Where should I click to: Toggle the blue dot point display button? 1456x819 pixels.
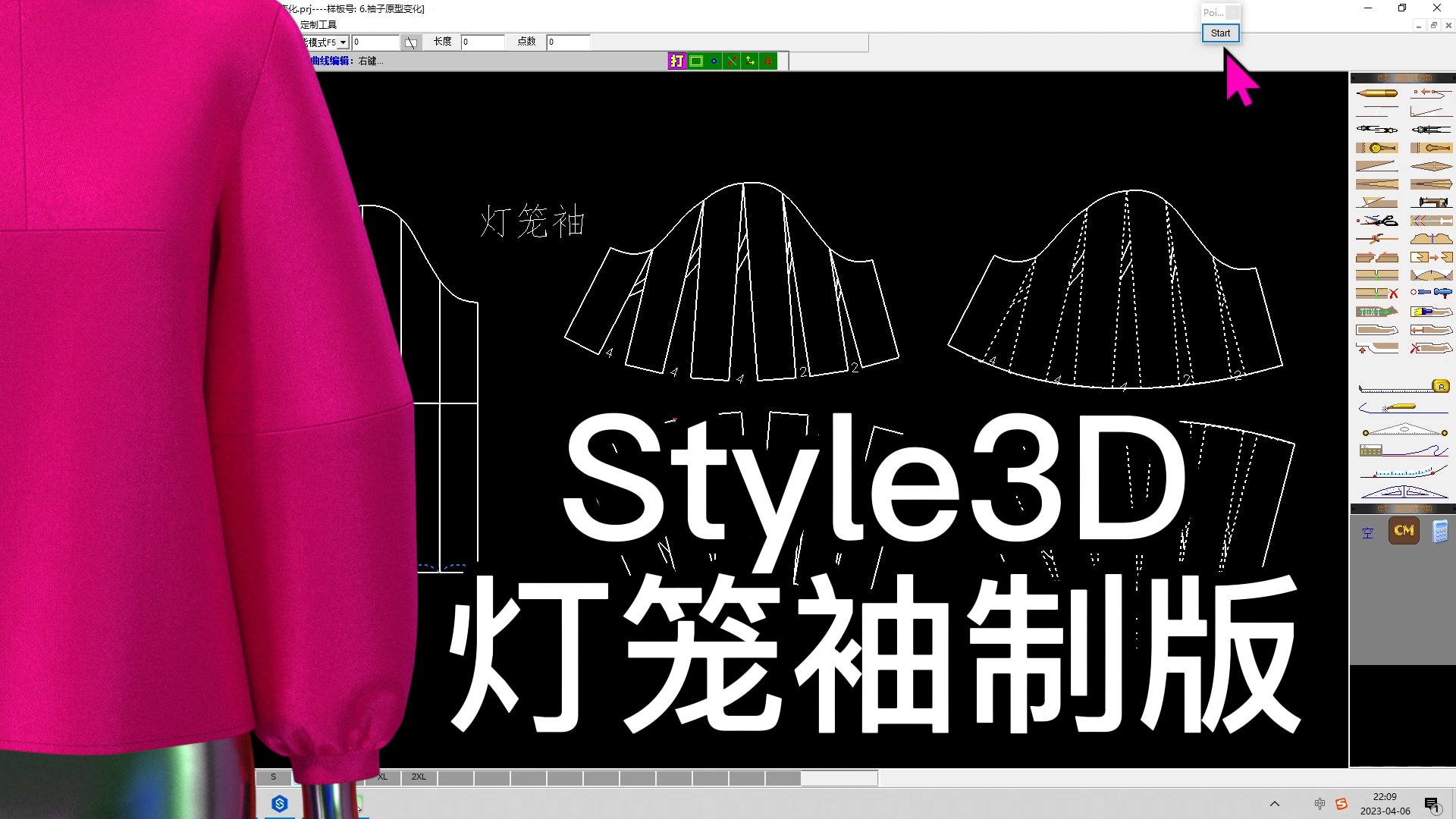(x=714, y=61)
